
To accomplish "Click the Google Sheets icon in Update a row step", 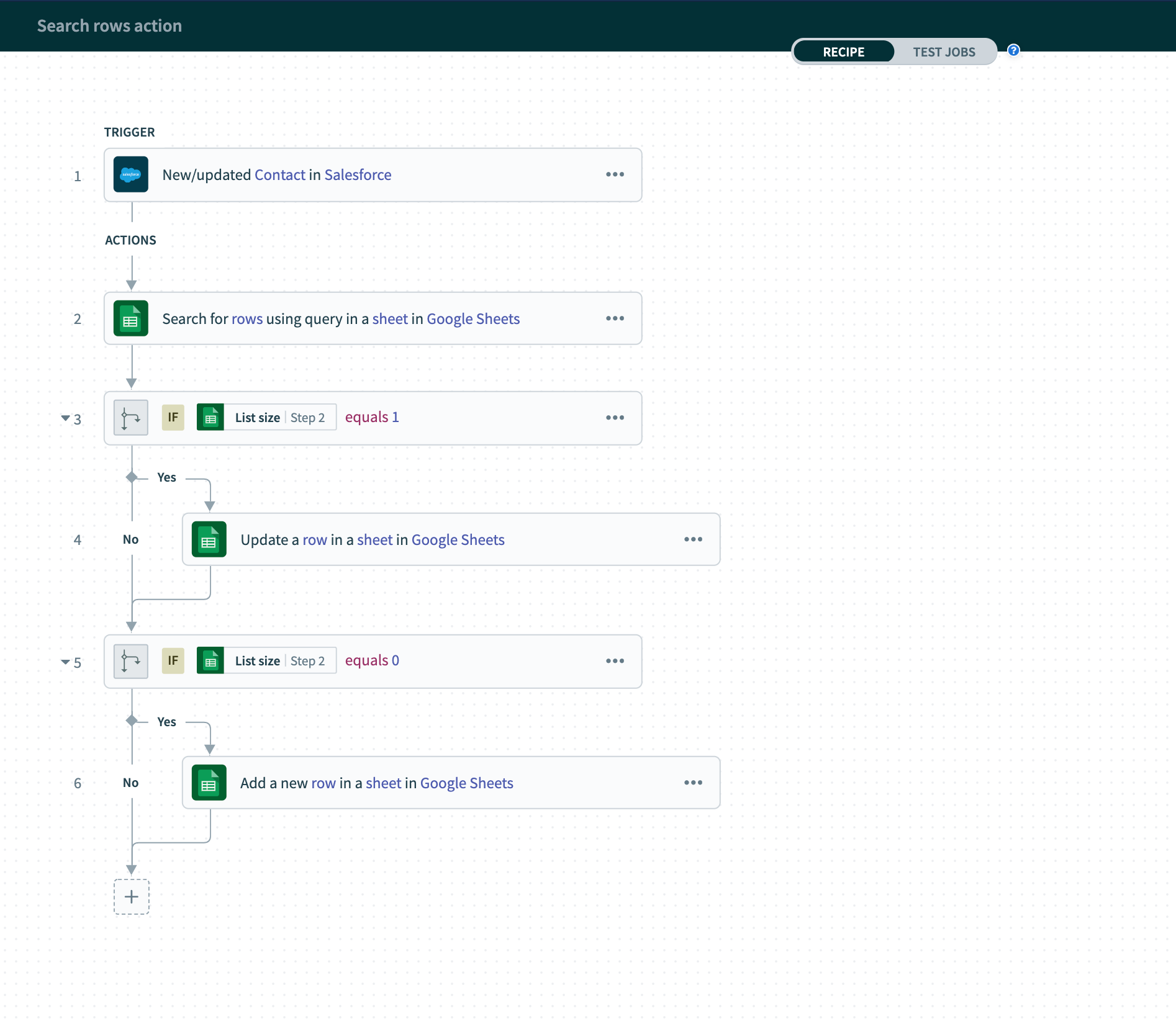I will click(209, 539).
